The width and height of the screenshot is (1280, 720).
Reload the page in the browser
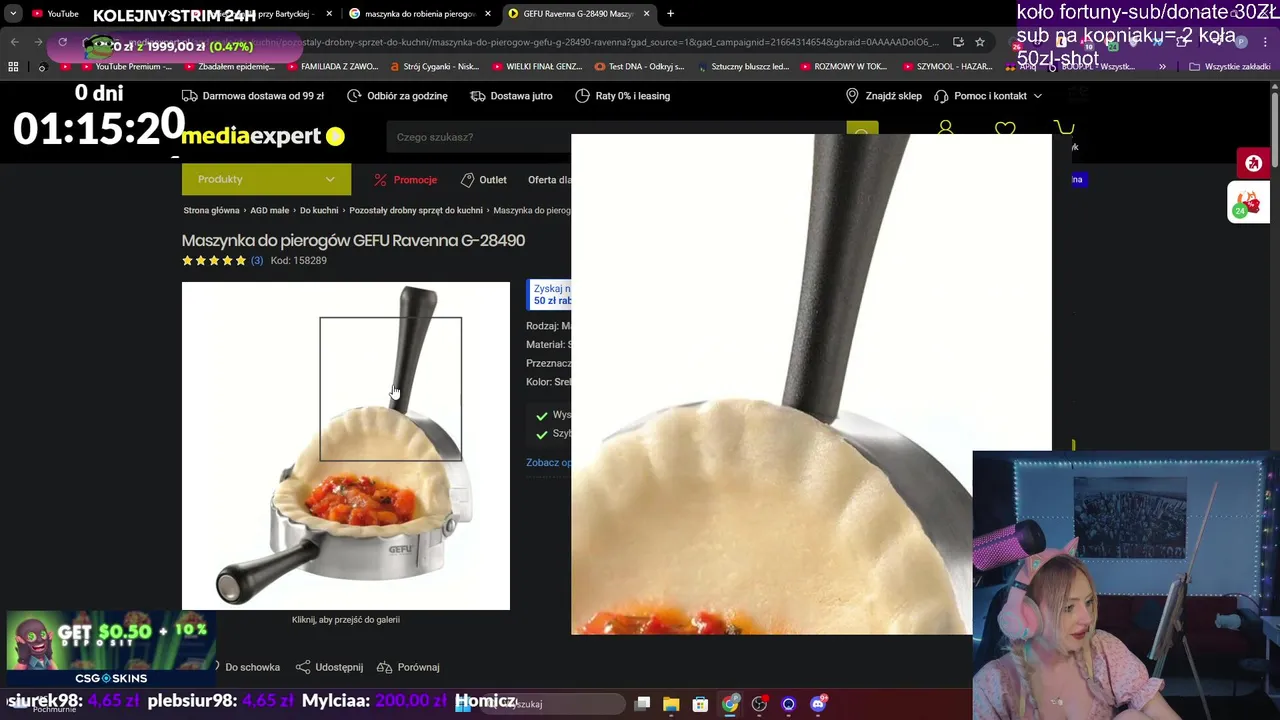coord(62,42)
